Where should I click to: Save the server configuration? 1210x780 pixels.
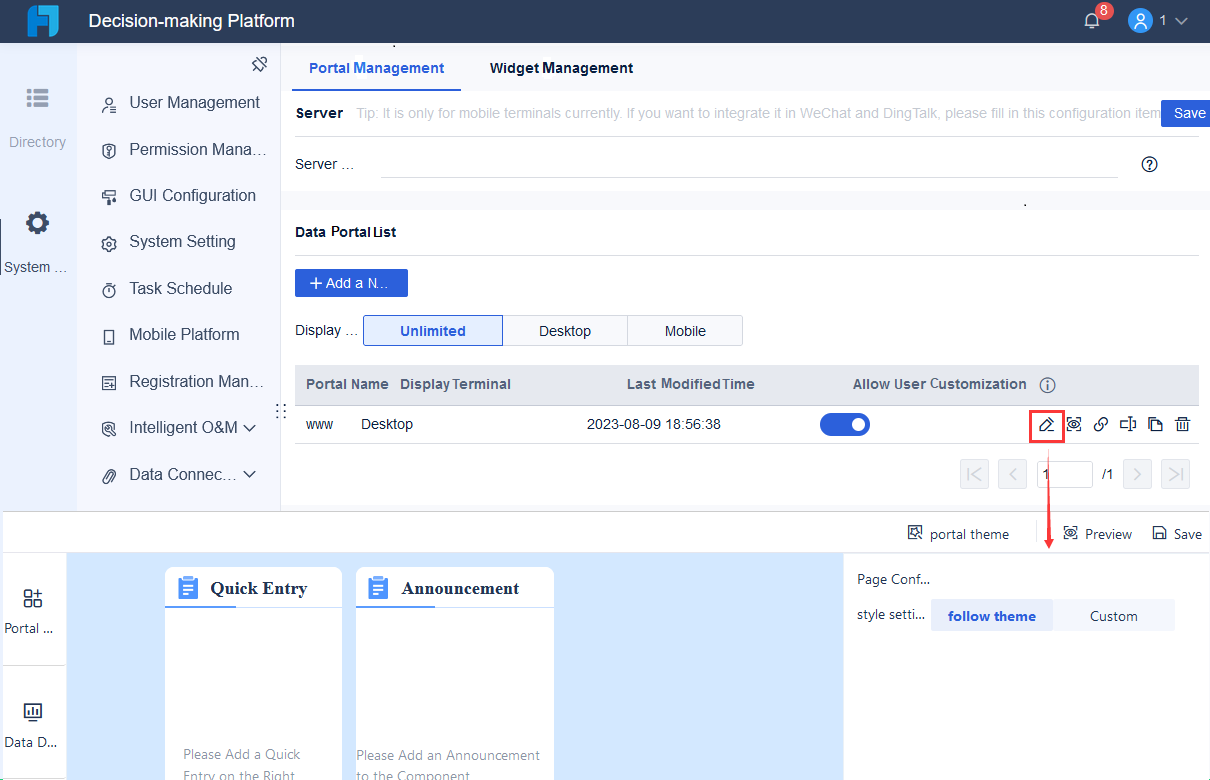[1189, 113]
